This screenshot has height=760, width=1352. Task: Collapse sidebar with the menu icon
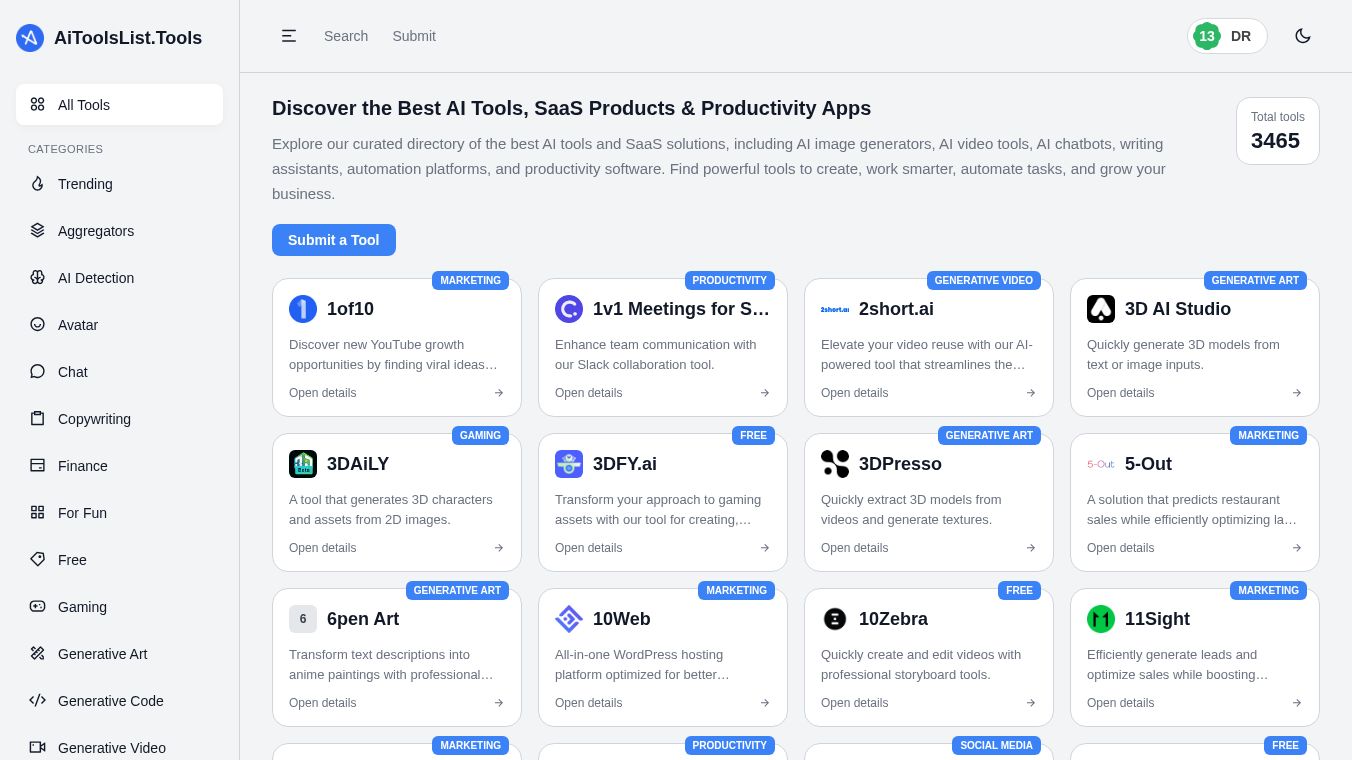(x=289, y=36)
